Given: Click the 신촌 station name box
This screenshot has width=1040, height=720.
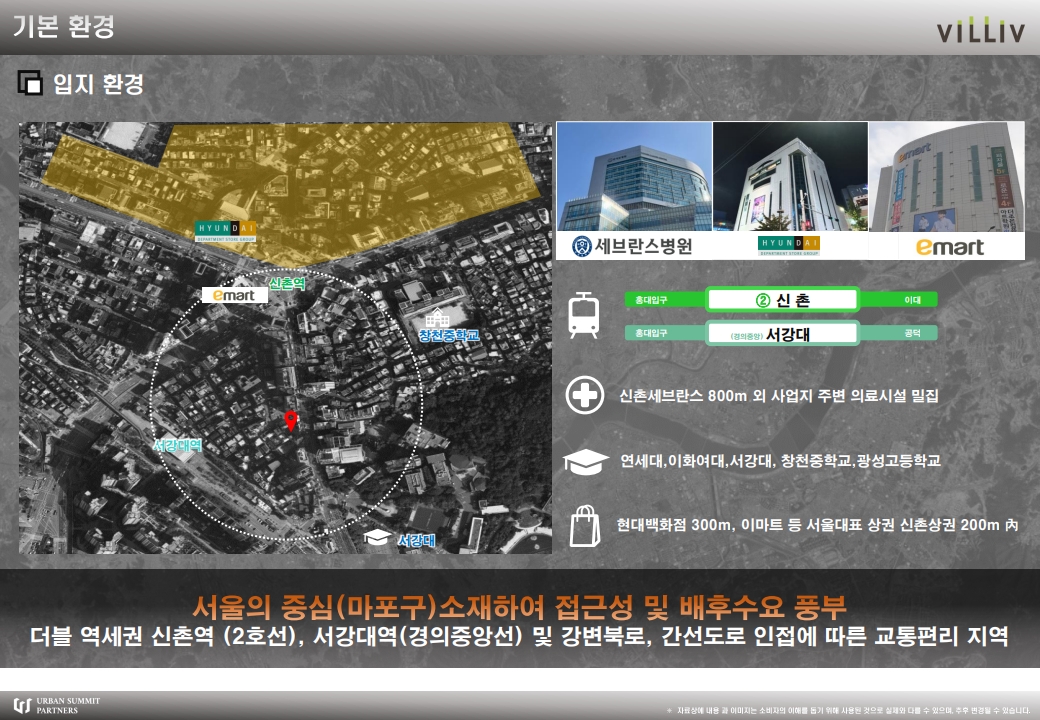Looking at the screenshot, I should coord(783,300).
